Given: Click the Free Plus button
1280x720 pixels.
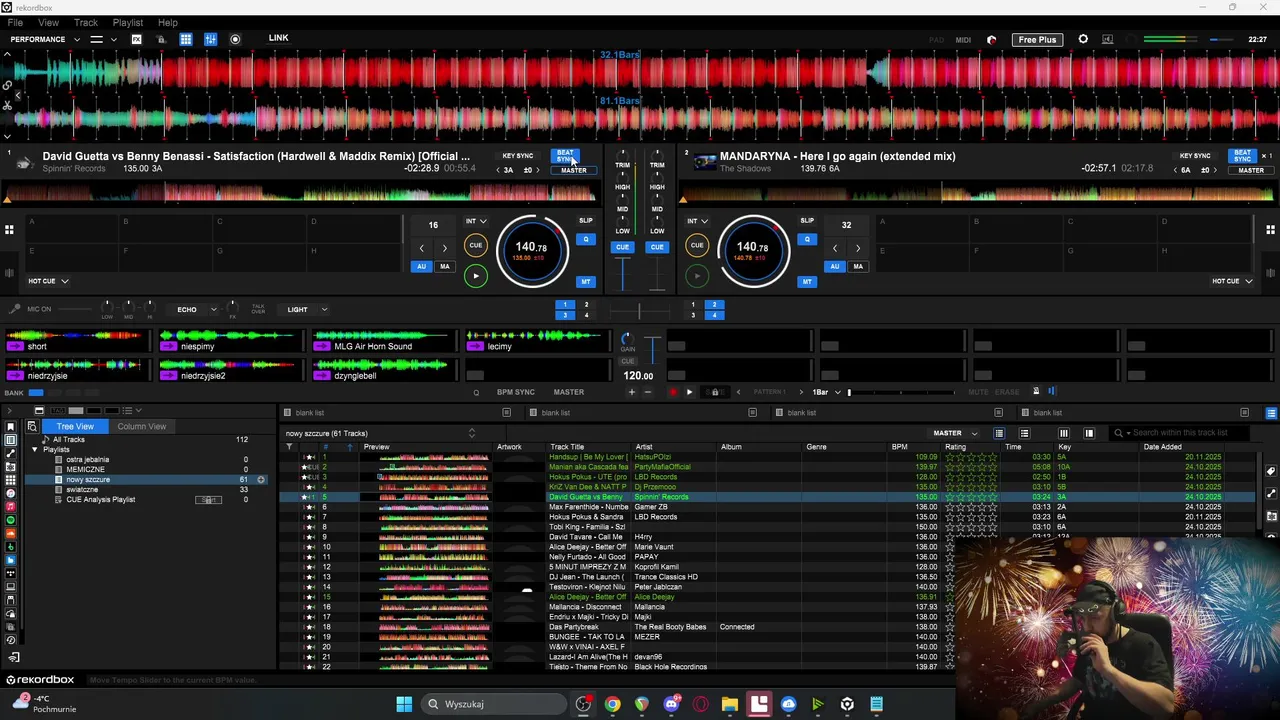Looking at the screenshot, I should (1037, 39).
